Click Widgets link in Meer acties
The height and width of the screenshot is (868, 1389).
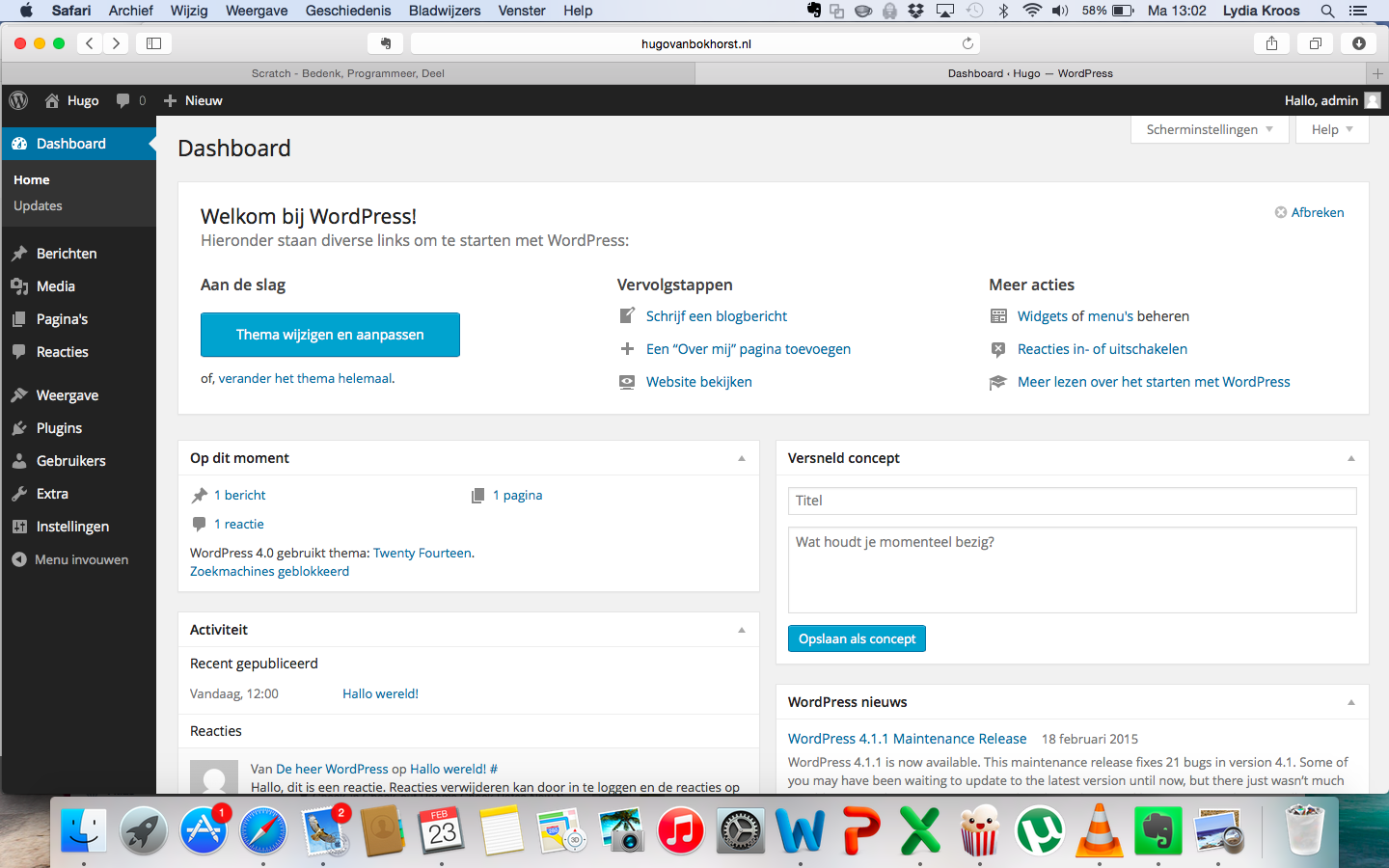pos(1043,316)
